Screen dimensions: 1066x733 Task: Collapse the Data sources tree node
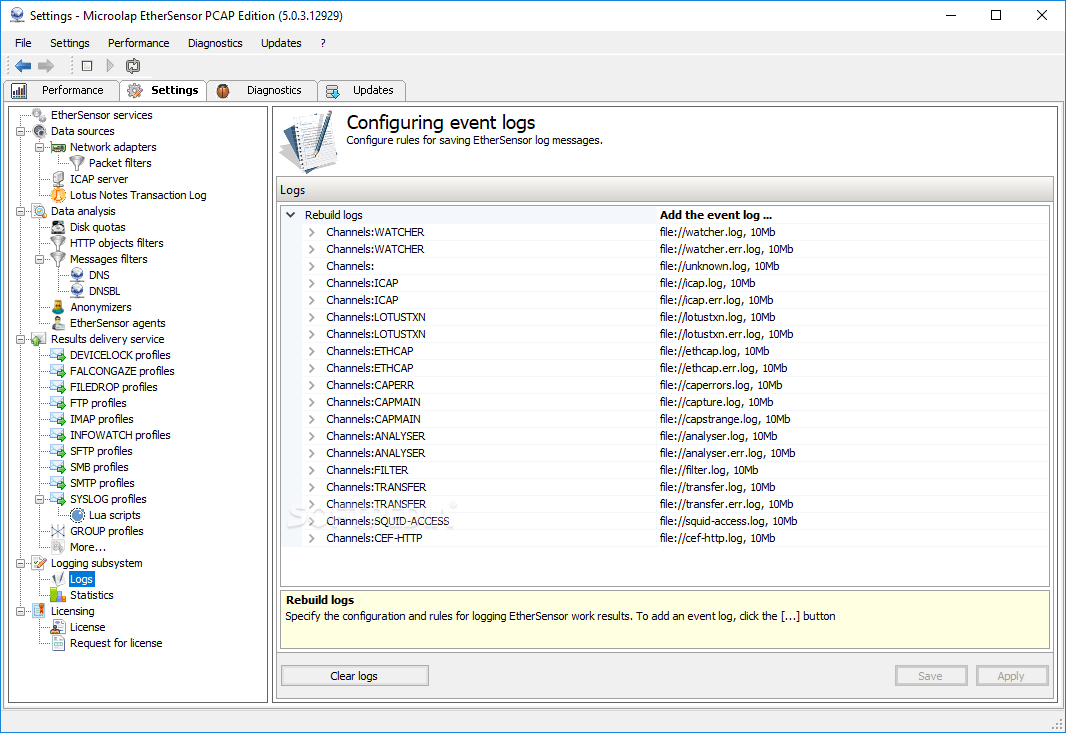(x=20, y=131)
